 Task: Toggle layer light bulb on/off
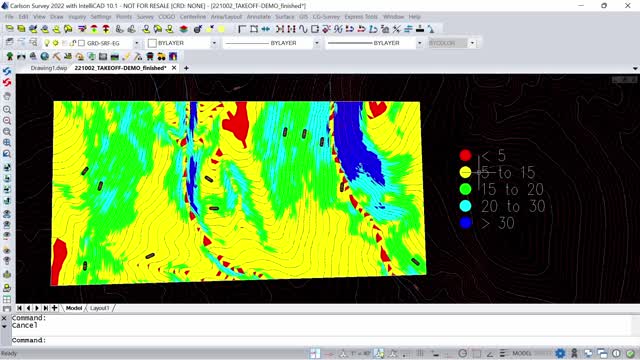point(47,43)
